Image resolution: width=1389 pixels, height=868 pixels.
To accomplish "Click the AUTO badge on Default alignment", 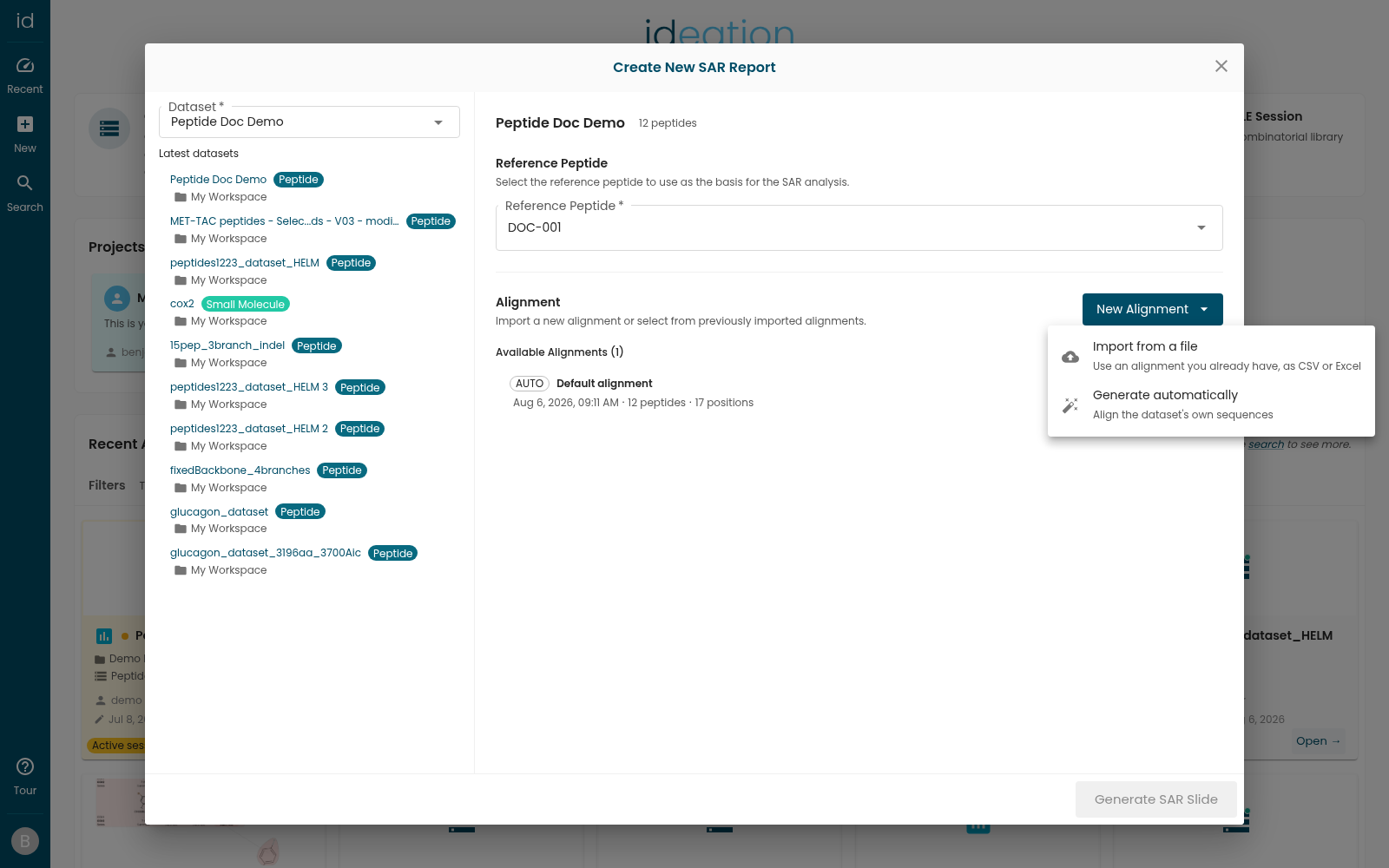I will (530, 384).
